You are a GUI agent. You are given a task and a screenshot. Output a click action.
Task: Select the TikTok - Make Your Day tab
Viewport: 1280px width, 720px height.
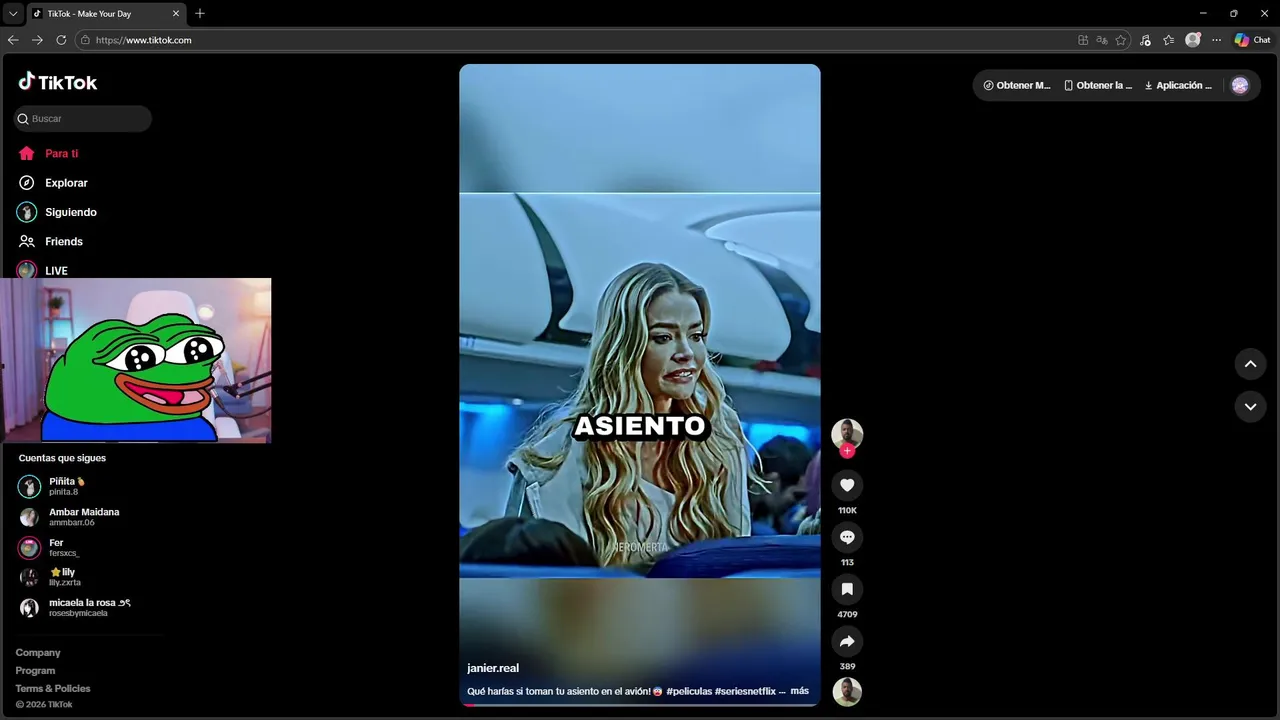105,13
